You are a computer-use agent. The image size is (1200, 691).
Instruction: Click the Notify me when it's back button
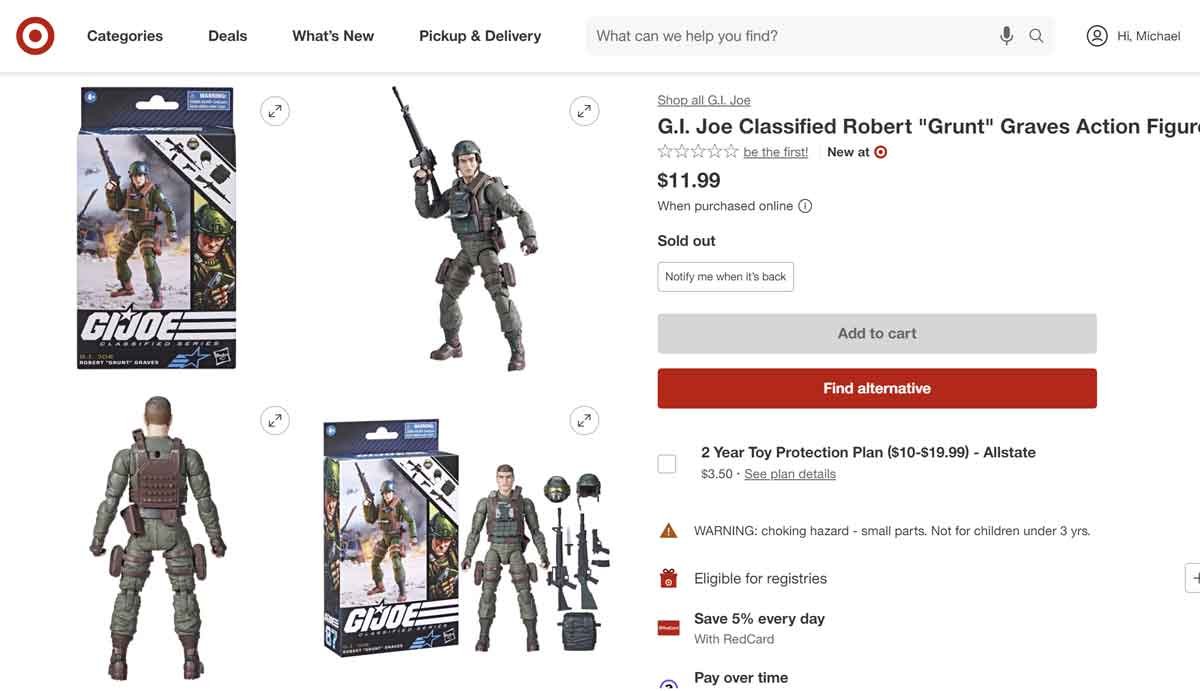725,275
